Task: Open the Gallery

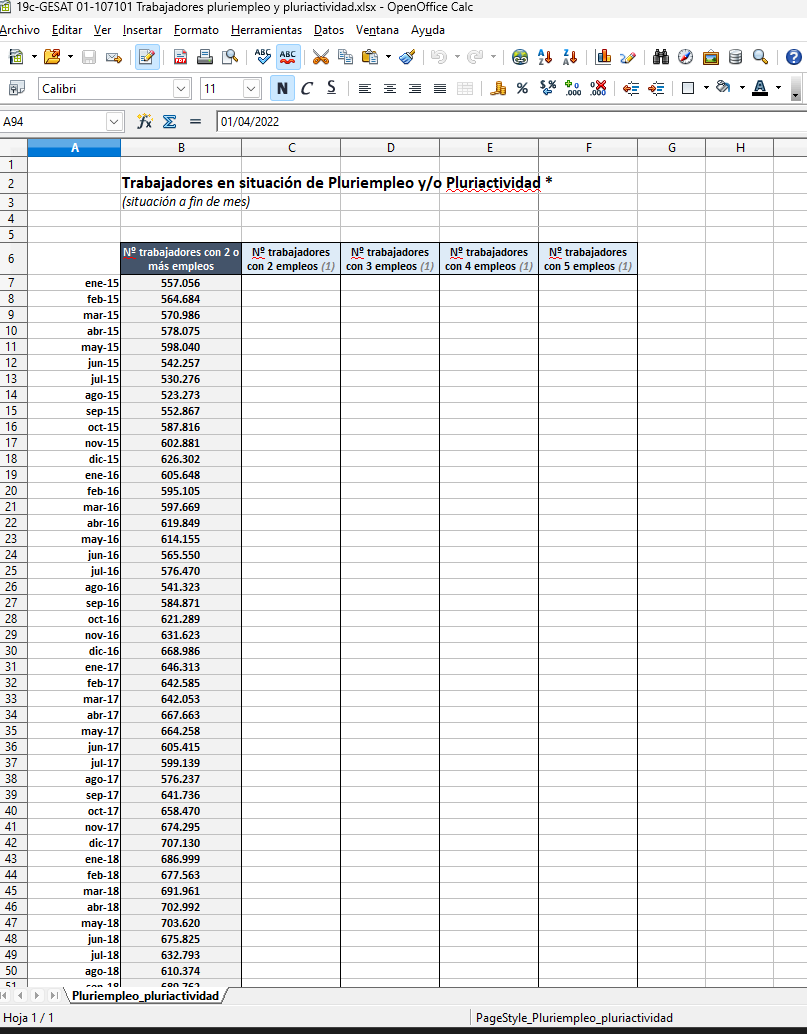Action: coord(711,58)
